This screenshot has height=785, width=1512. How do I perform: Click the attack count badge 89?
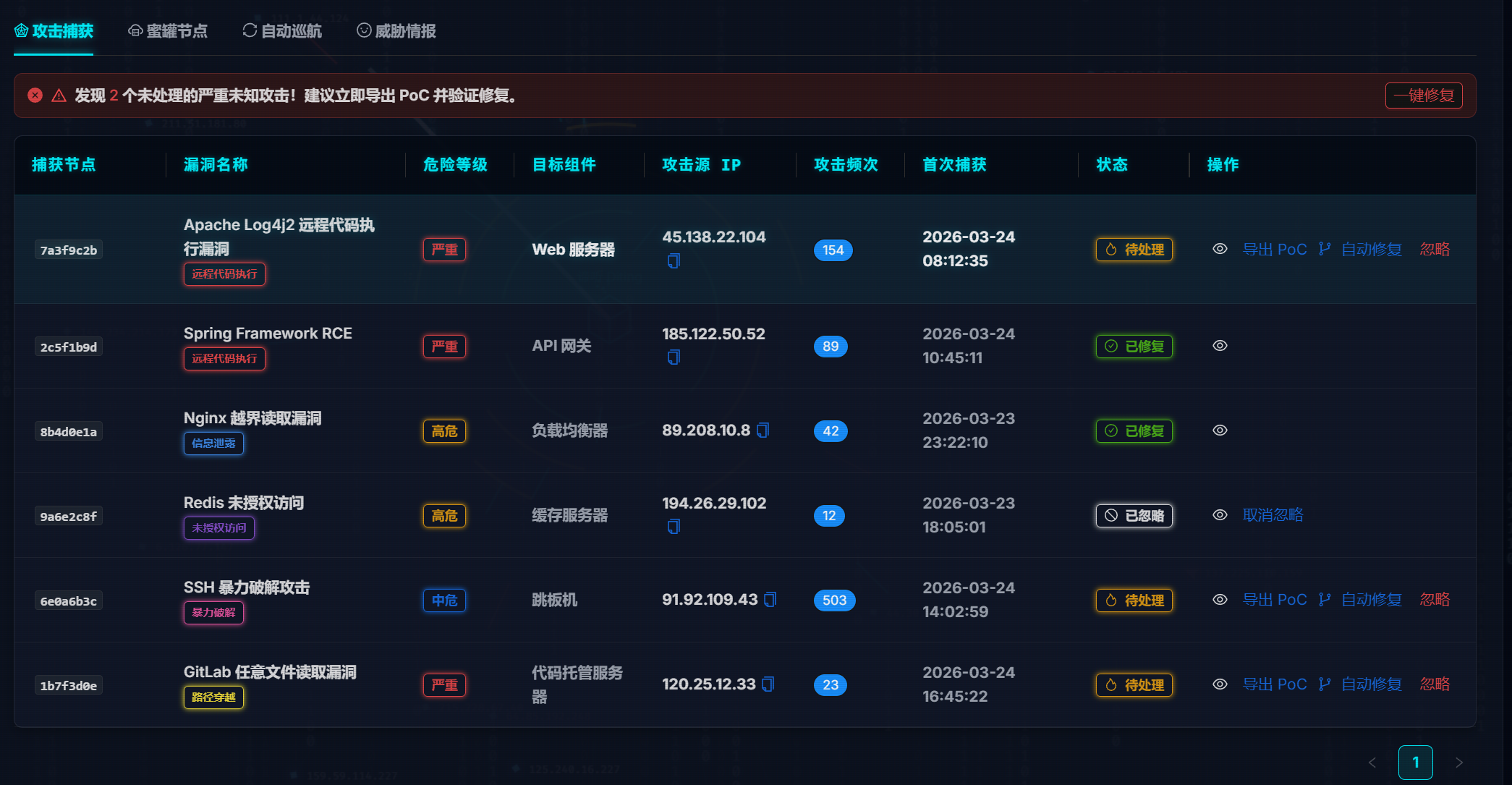click(x=831, y=347)
